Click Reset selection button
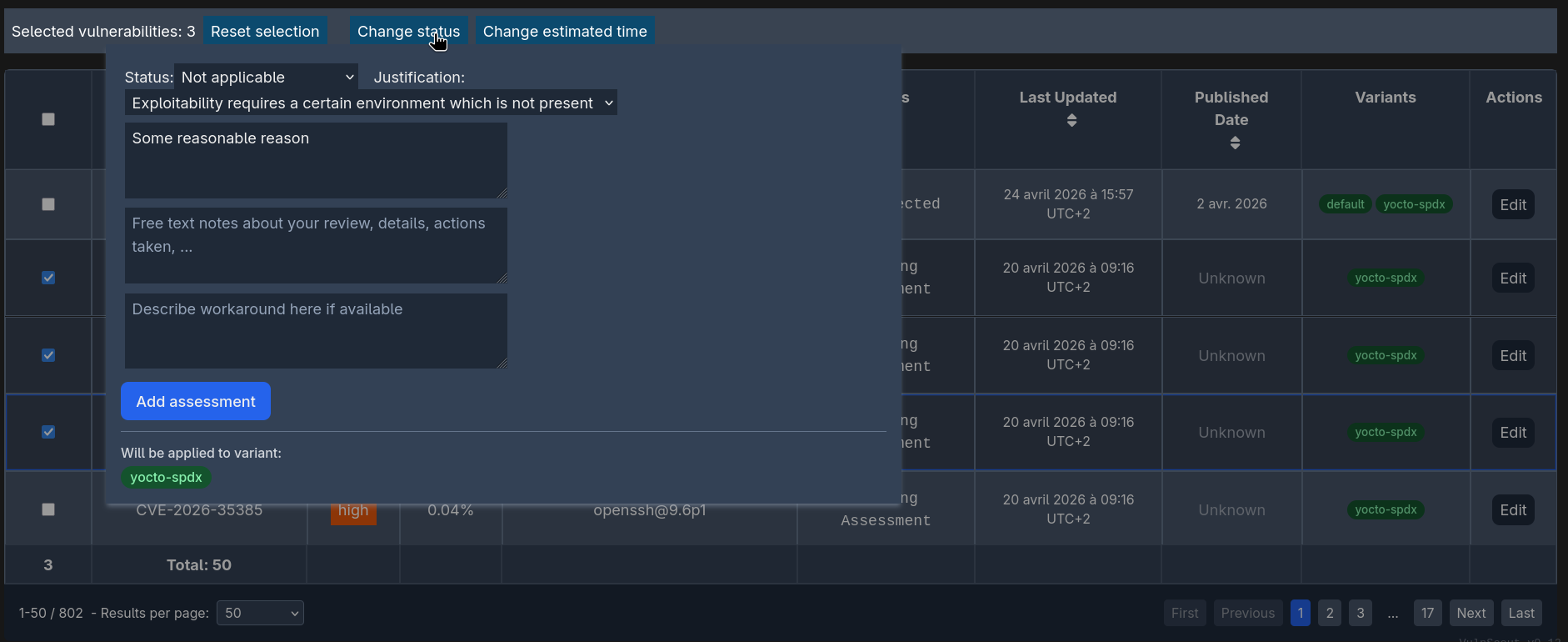This screenshot has width=1568, height=642. [265, 31]
